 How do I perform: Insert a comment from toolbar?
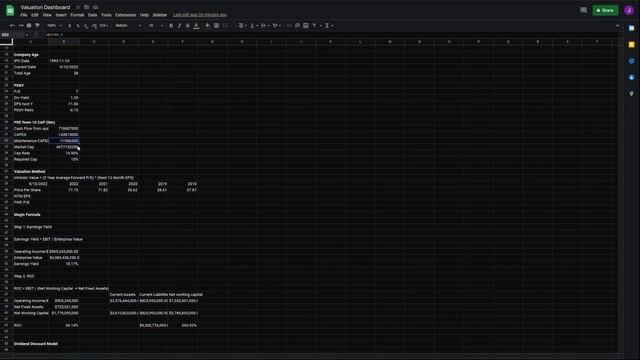coord(298,26)
